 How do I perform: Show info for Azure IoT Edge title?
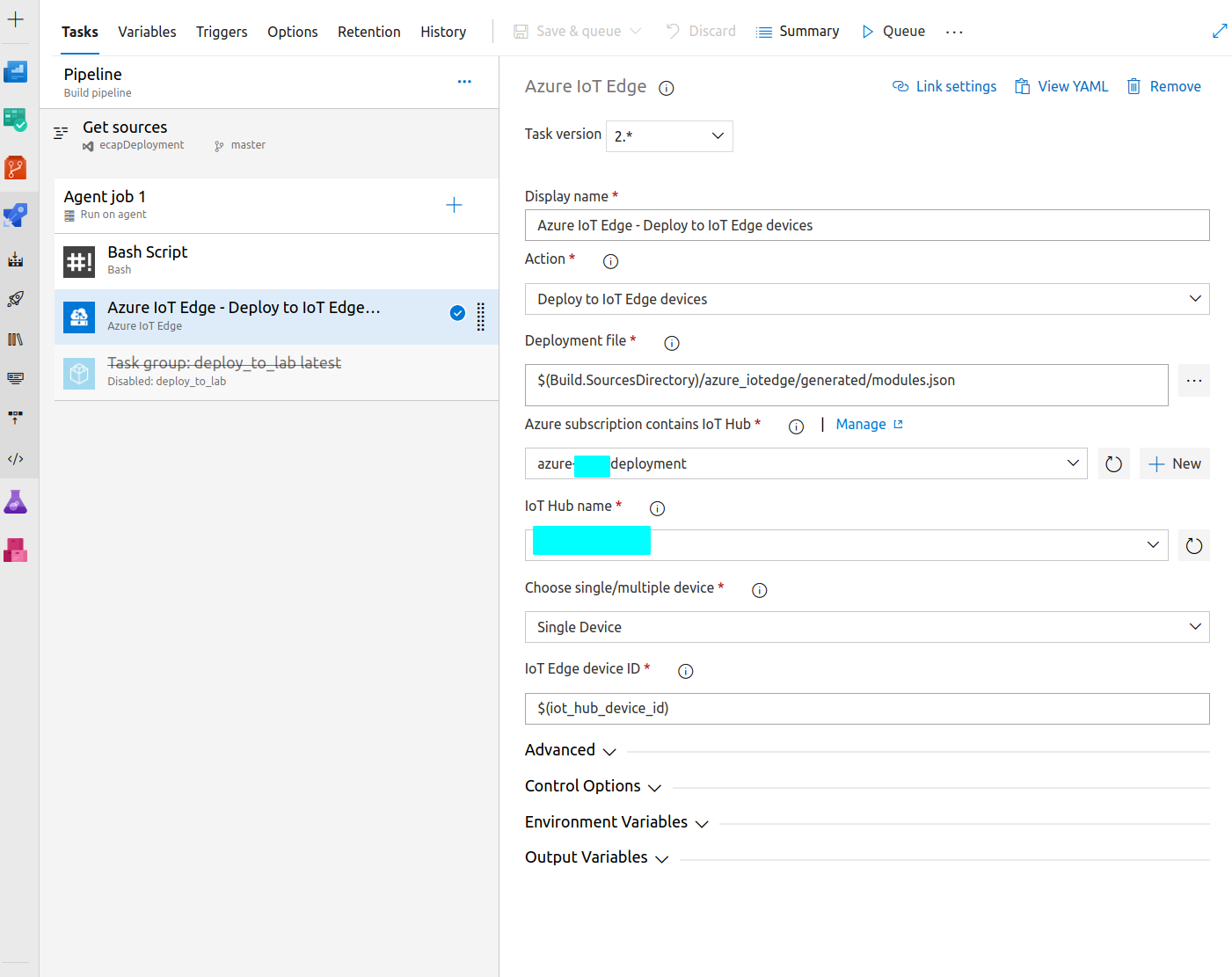click(x=667, y=88)
